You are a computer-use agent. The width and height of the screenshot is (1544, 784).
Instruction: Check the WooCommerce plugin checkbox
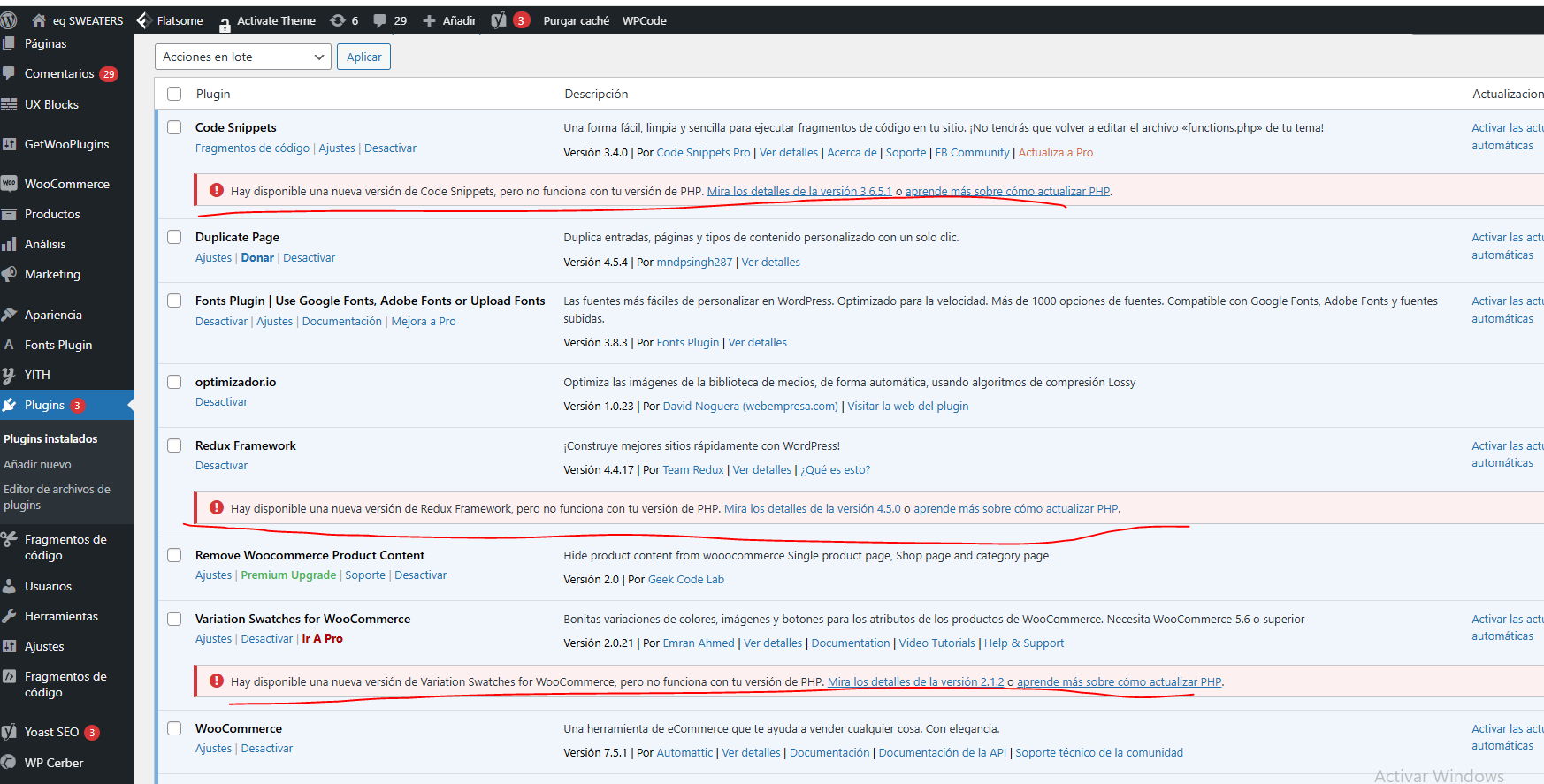174,728
